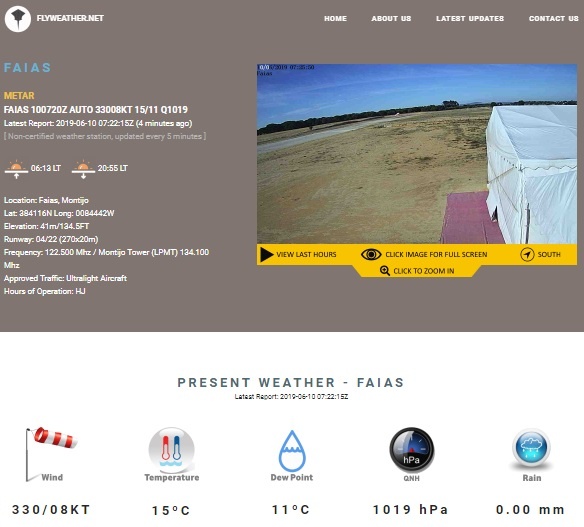The width and height of the screenshot is (584, 527).
Task: Open the Home menu item
Action: pos(335,19)
